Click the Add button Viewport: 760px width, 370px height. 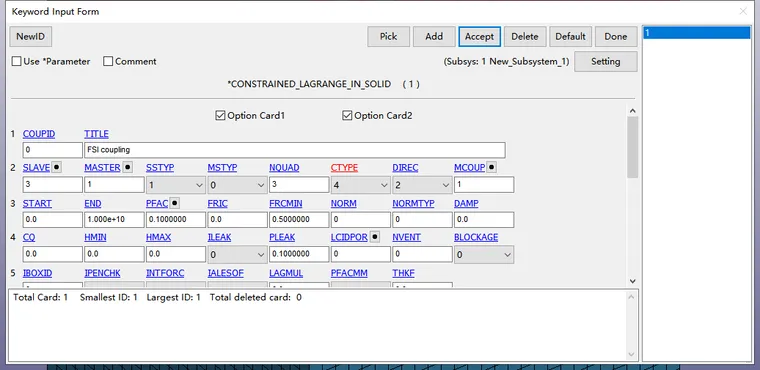pos(434,36)
